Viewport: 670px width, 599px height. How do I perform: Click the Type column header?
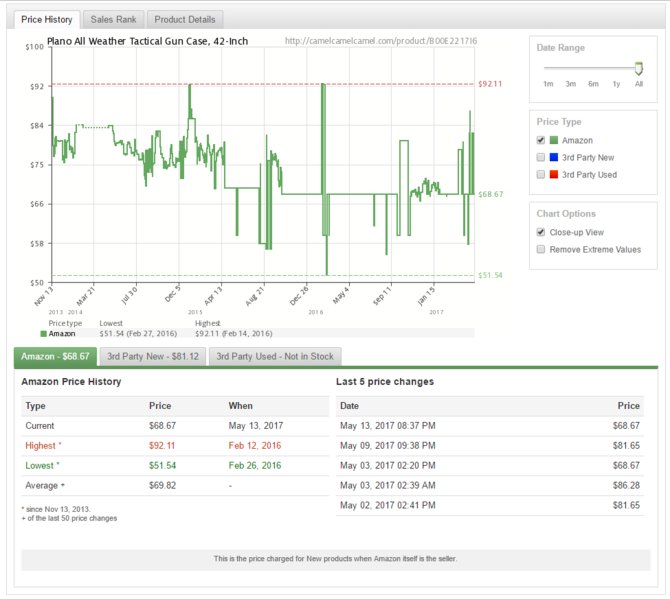tap(35, 406)
